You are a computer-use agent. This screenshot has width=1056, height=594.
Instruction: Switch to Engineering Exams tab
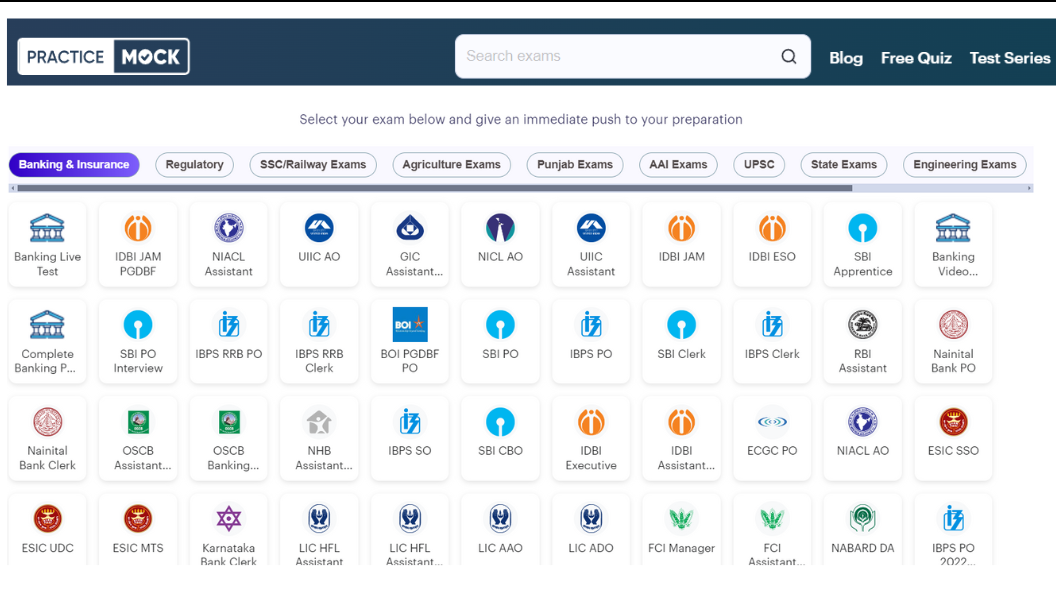[965, 164]
